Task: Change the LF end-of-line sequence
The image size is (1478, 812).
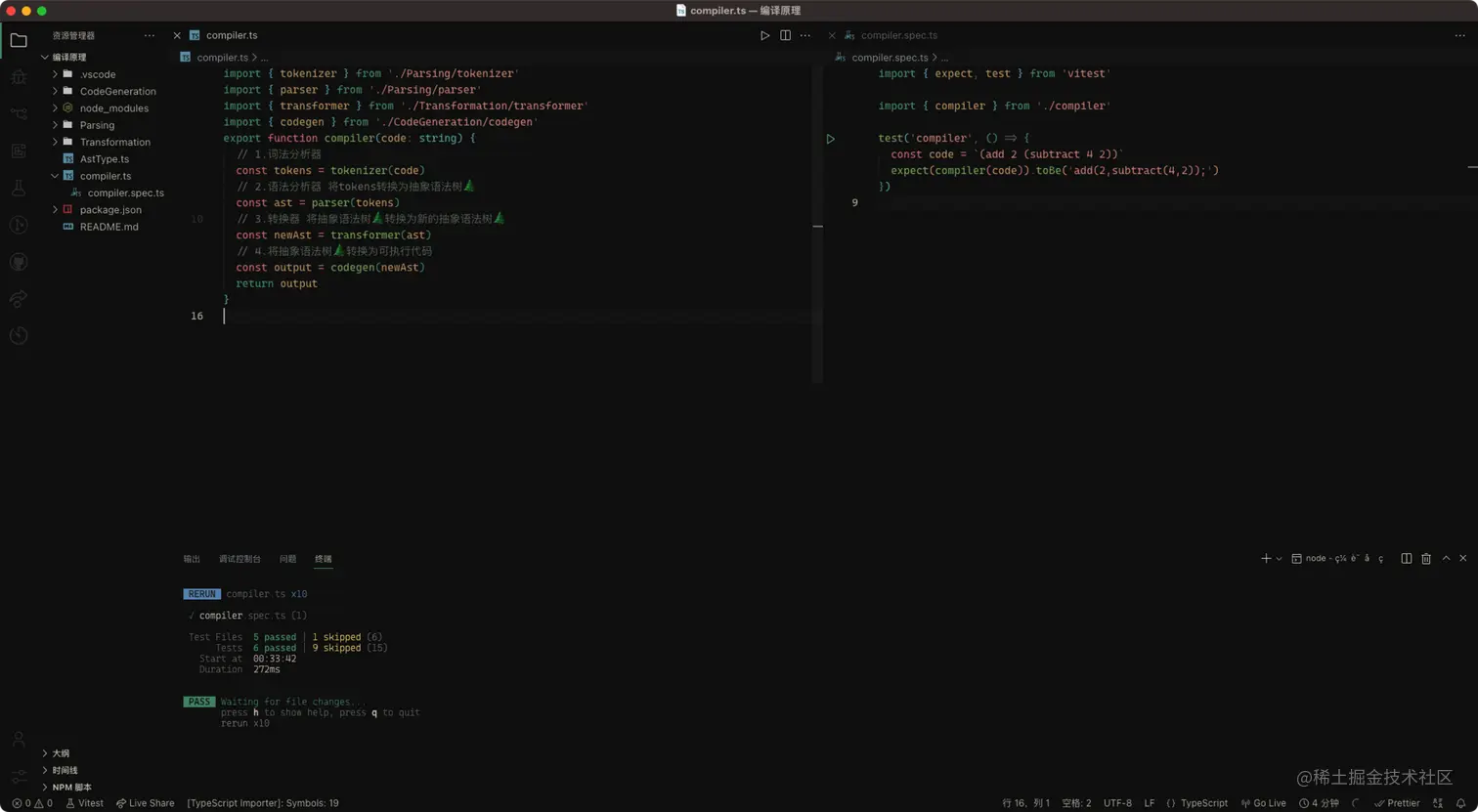Action: tap(1150, 803)
